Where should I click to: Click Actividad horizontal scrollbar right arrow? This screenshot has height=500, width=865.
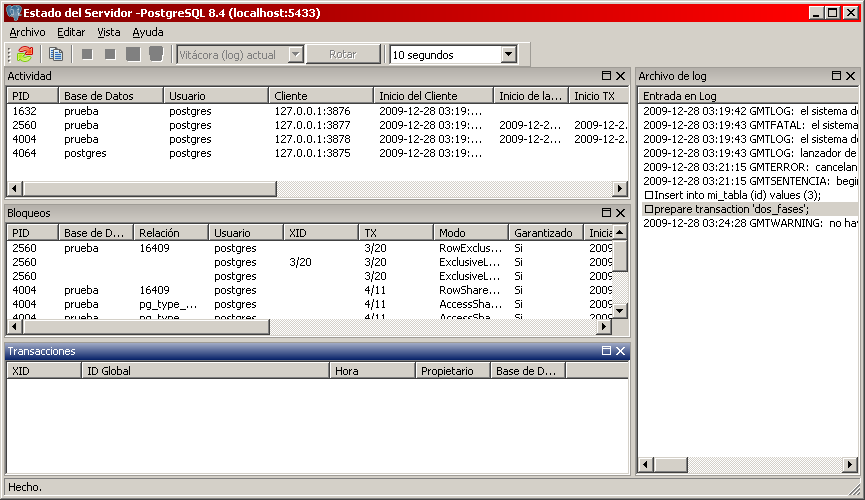[x=620, y=189]
